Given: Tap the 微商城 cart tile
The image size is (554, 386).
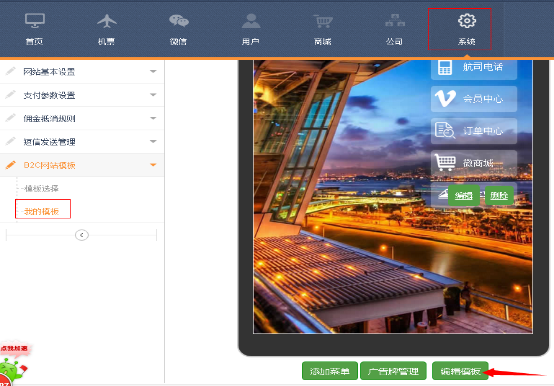Looking at the screenshot, I should click(474, 163).
